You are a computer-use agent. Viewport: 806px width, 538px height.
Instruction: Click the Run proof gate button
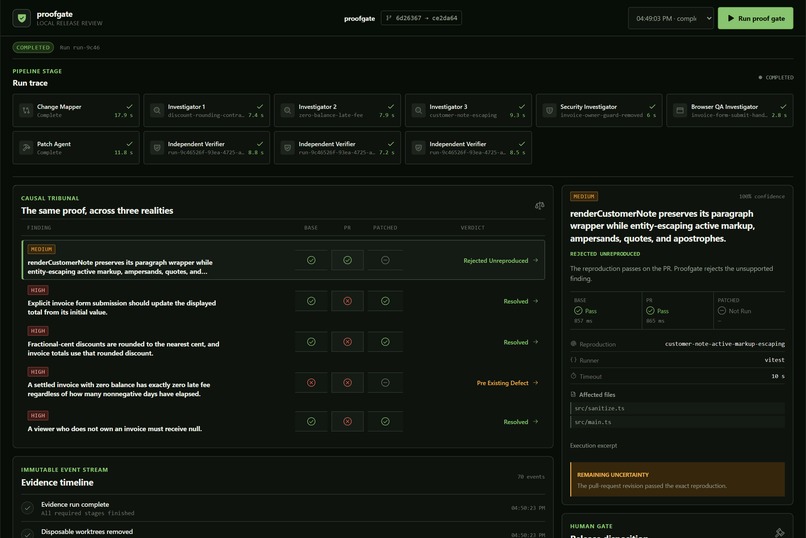coord(755,18)
